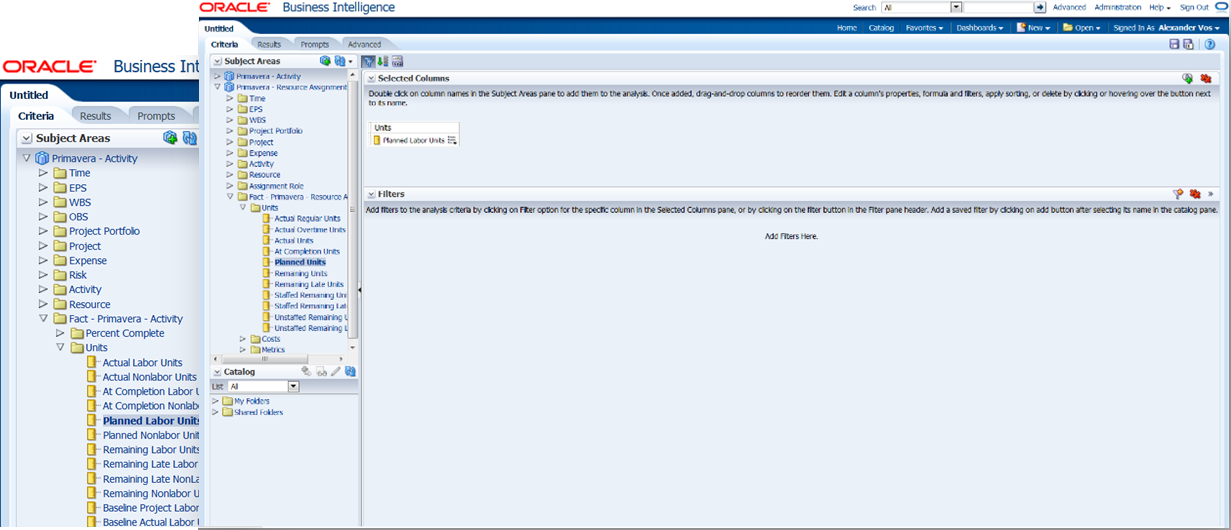The height and width of the screenshot is (530, 1231).
Task: Open the Search scope dropdown showing All
Action: [x=957, y=7]
